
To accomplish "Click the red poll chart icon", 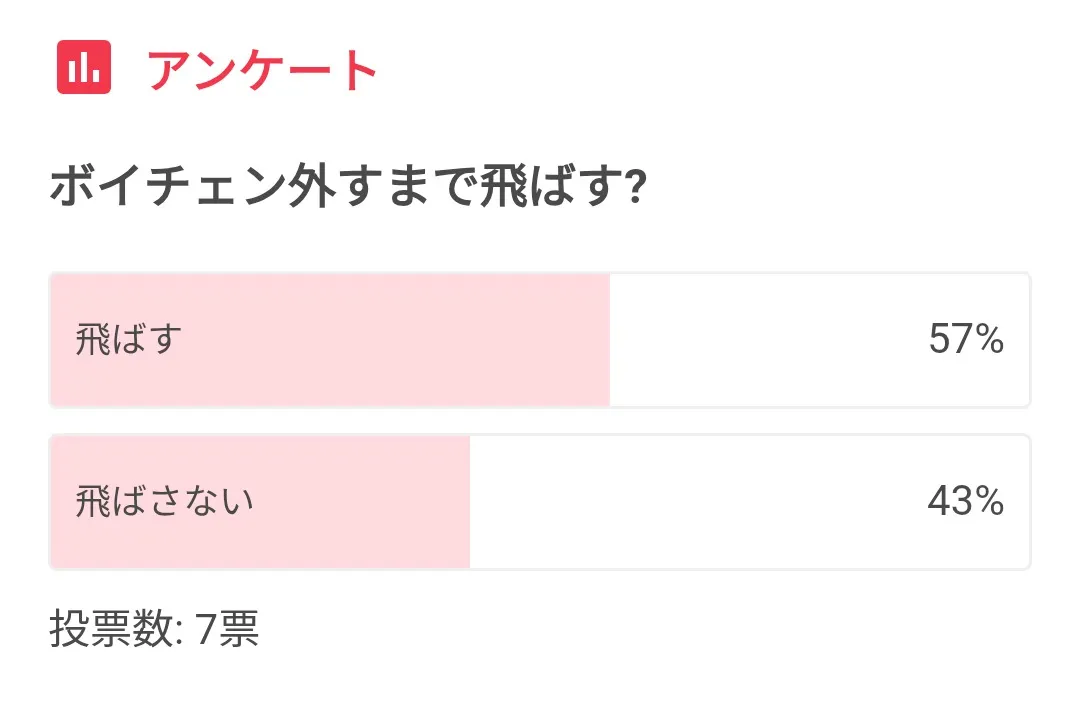I will [84, 68].
